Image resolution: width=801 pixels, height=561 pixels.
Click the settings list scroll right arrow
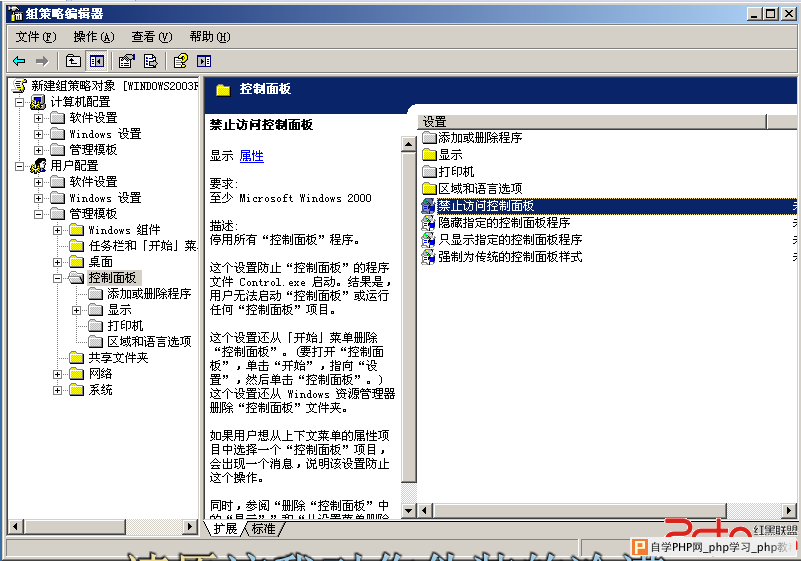click(x=789, y=510)
